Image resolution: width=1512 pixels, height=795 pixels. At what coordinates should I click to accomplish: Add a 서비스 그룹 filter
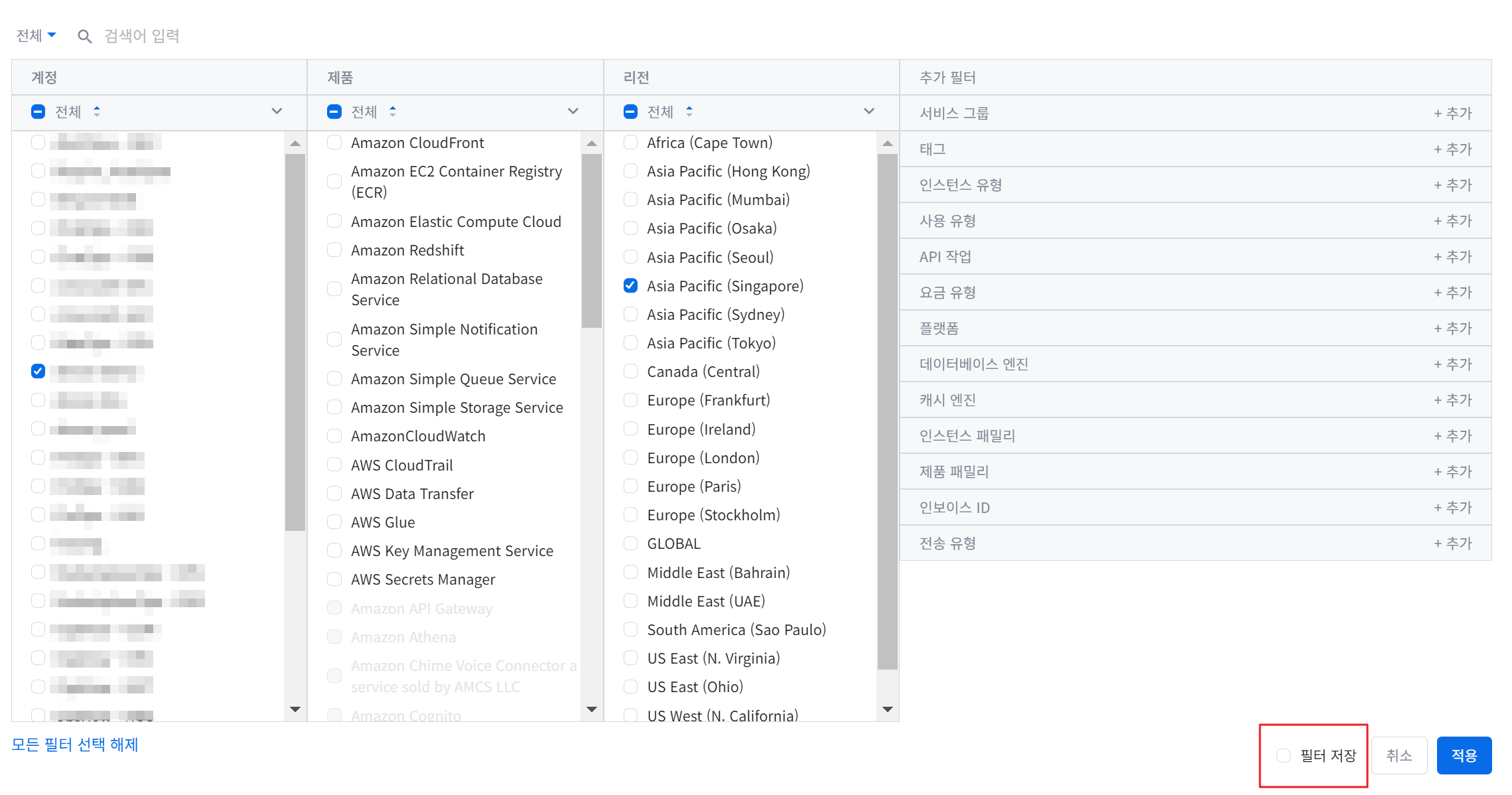pyautogui.click(x=1452, y=113)
